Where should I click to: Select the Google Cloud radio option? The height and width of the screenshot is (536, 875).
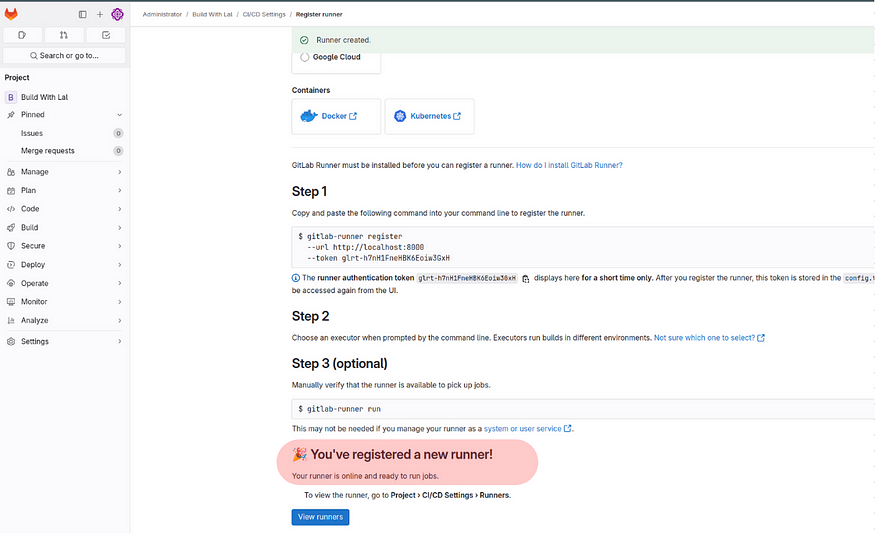pos(305,57)
